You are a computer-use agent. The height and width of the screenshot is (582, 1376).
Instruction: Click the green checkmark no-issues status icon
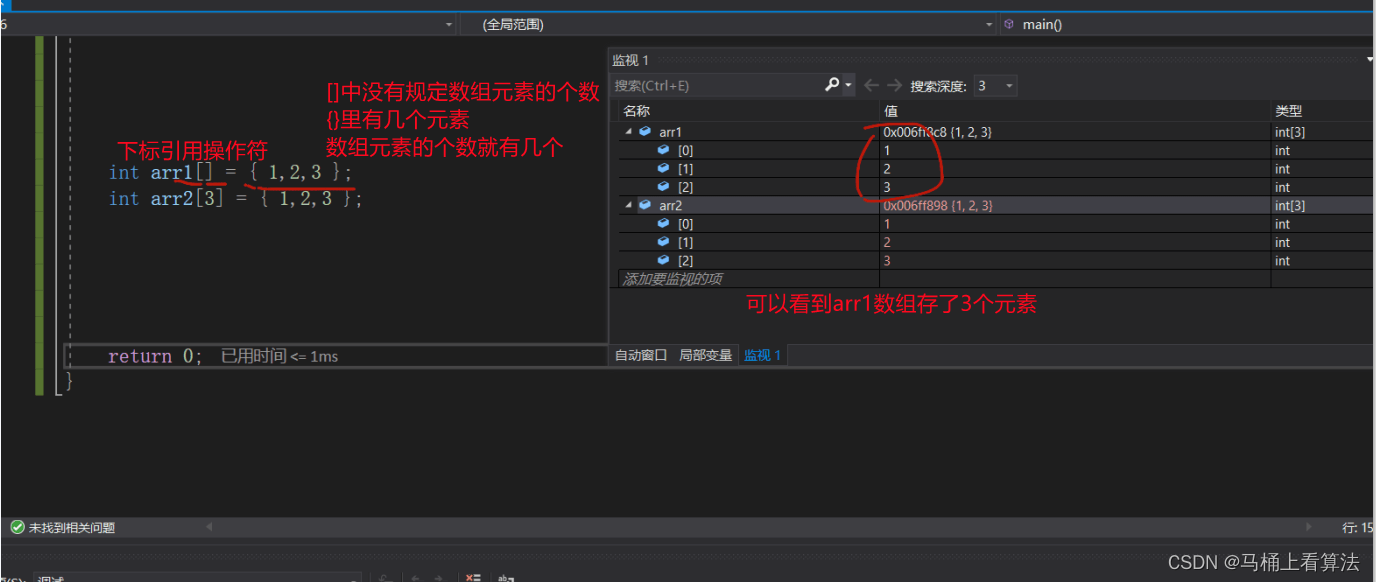tap(17, 527)
